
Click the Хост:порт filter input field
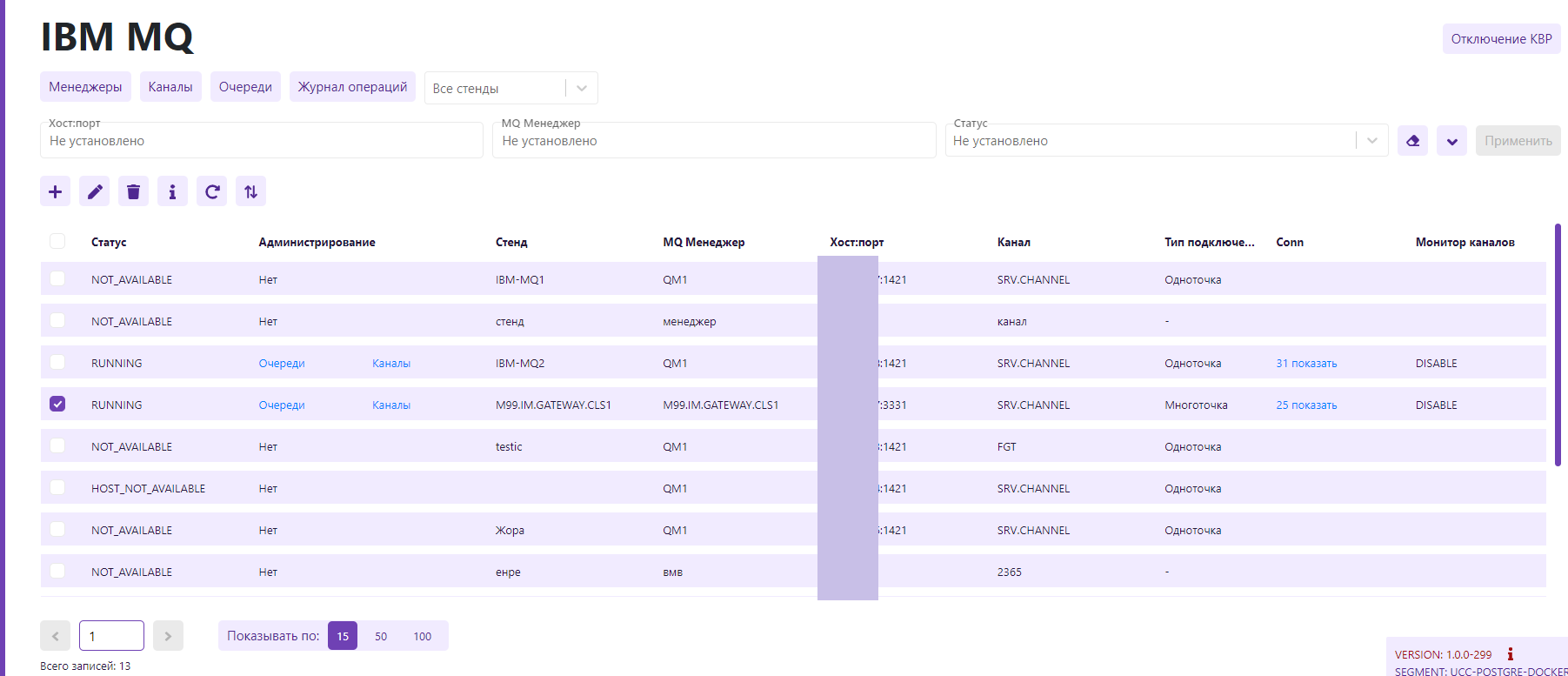click(261, 141)
